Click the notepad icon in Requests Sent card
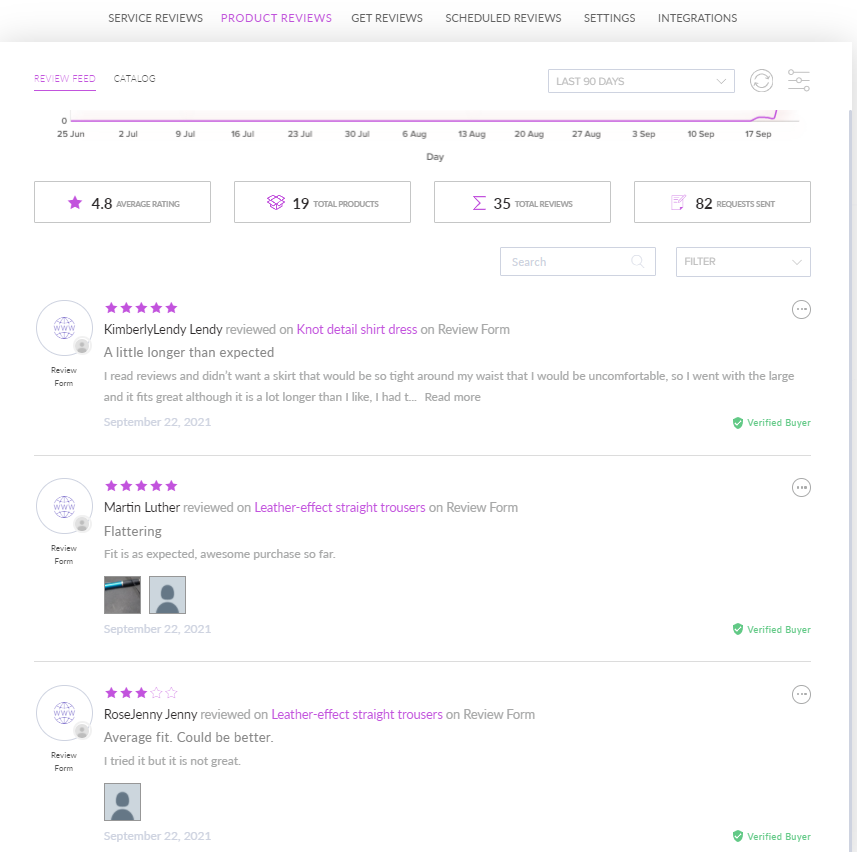The image size is (857, 852). pyautogui.click(x=678, y=203)
